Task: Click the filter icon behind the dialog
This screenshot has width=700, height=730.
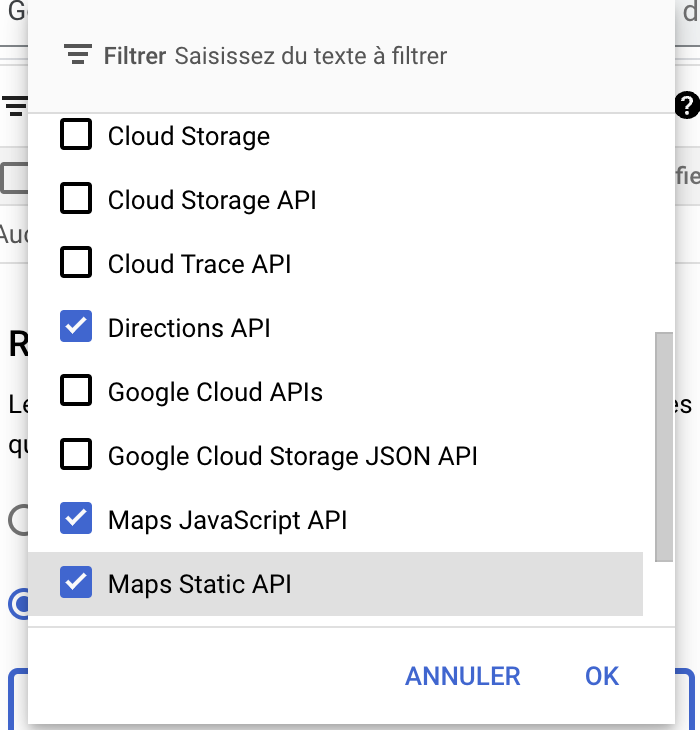Action: tap(15, 106)
